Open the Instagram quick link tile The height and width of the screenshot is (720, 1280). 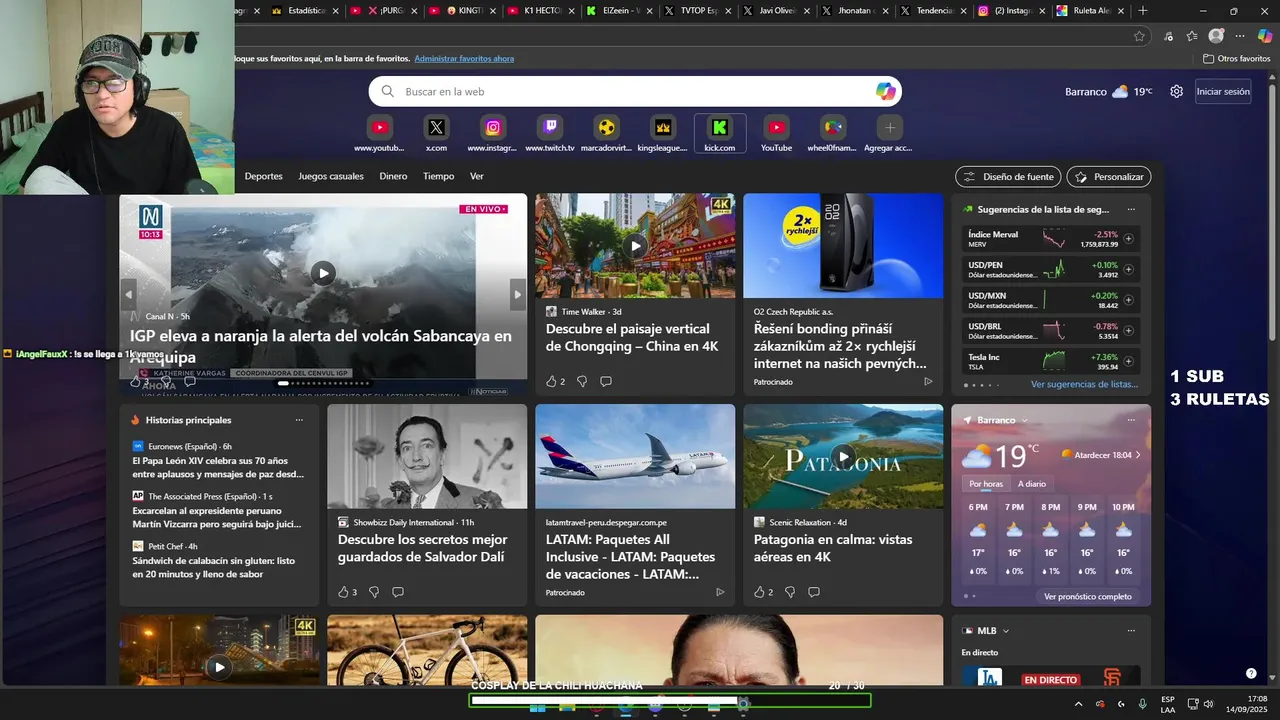[x=493, y=134]
